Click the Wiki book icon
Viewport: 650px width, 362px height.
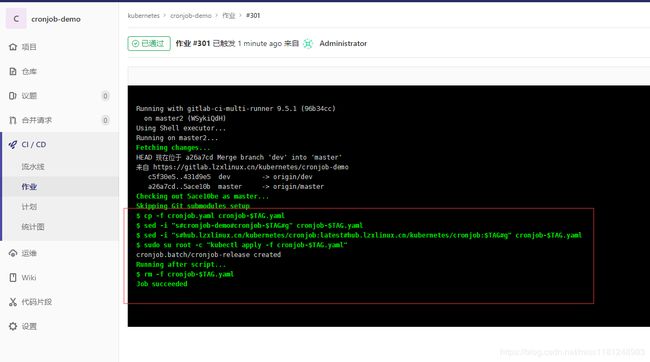[x=13, y=277]
